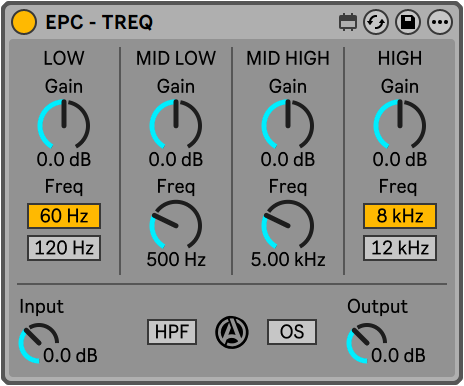Click the Output label
This screenshot has height=386, width=464.
click(x=377, y=306)
